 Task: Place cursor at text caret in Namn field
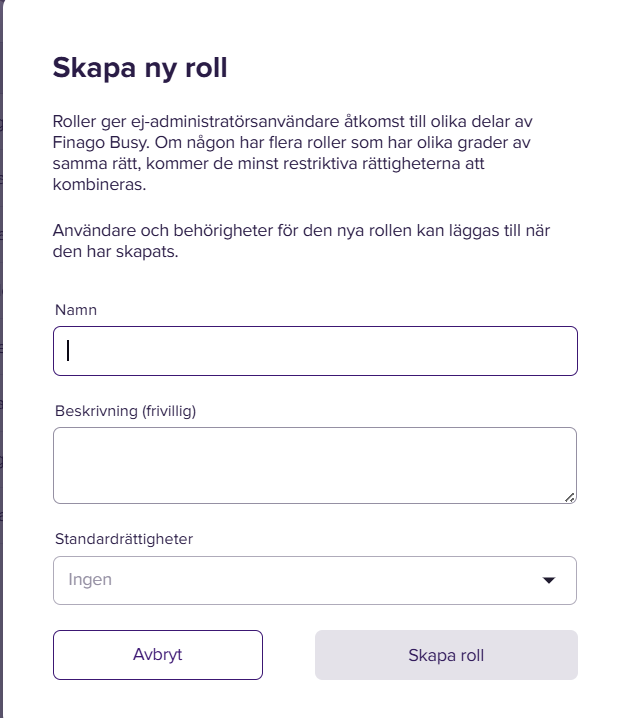[68, 351]
